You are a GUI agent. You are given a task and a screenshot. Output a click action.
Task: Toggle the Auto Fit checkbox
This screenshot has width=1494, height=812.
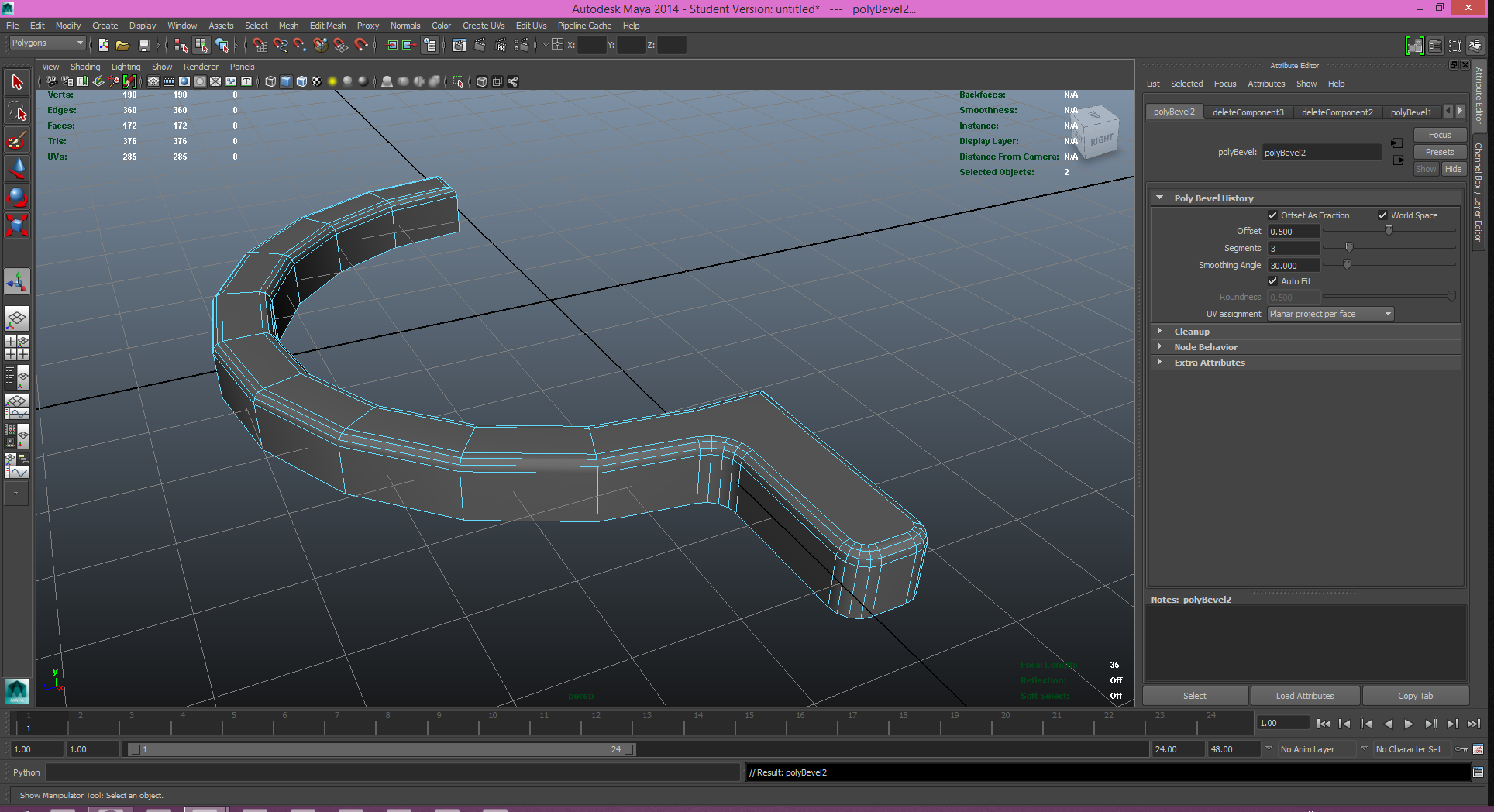tap(1272, 281)
